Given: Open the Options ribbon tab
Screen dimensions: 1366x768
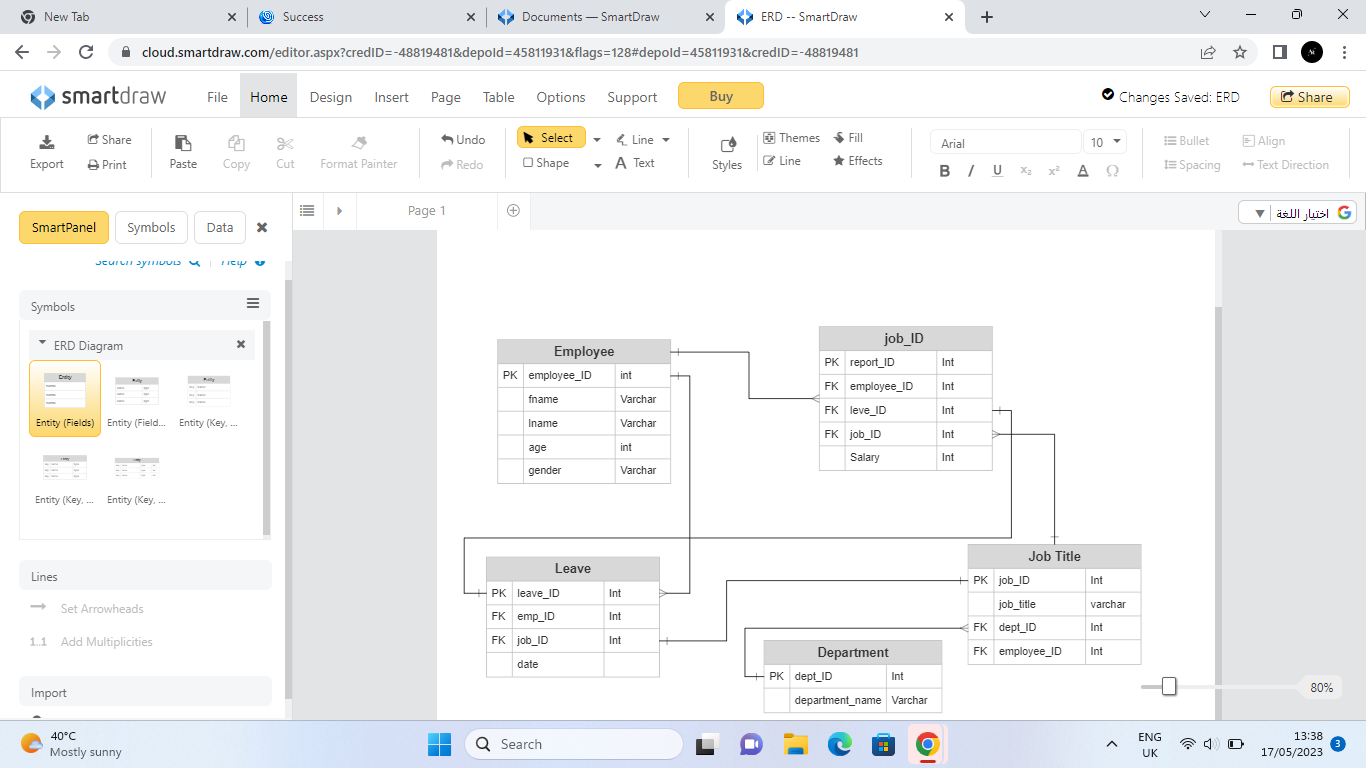Looking at the screenshot, I should click(x=561, y=97).
